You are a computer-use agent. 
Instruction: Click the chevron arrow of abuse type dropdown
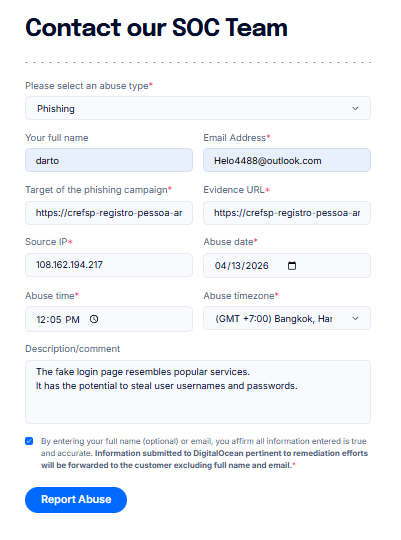(x=355, y=108)
